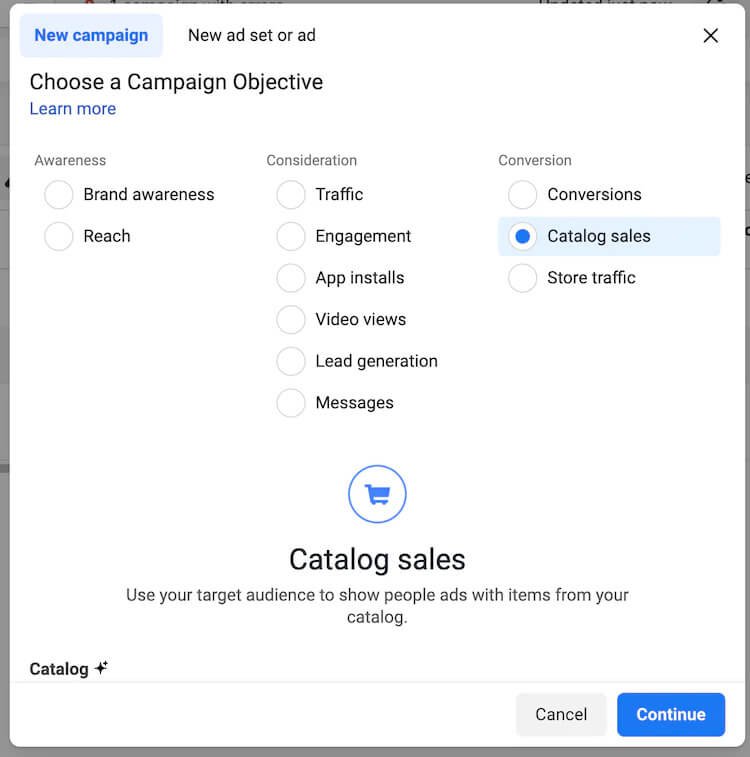Select the Brand awareness objective

(59, 195)
